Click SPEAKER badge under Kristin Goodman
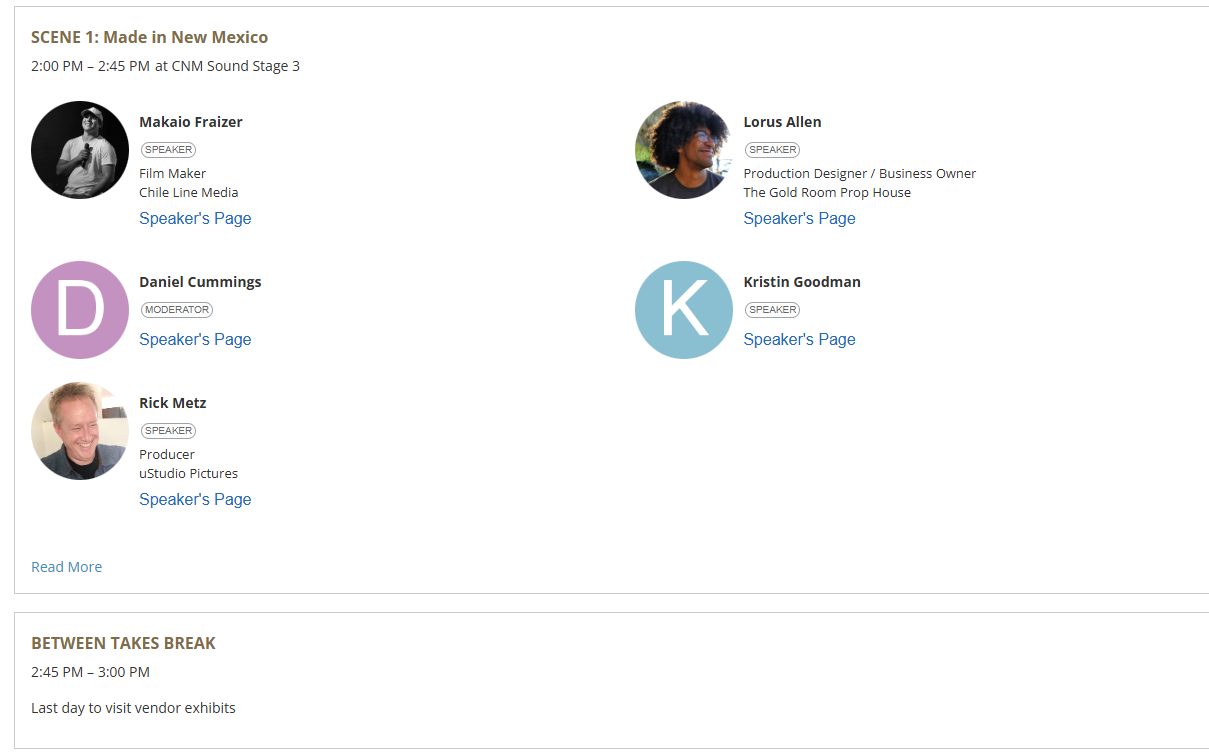The width and height of the screenshot is (1209, 754). [x=772, y=310]
